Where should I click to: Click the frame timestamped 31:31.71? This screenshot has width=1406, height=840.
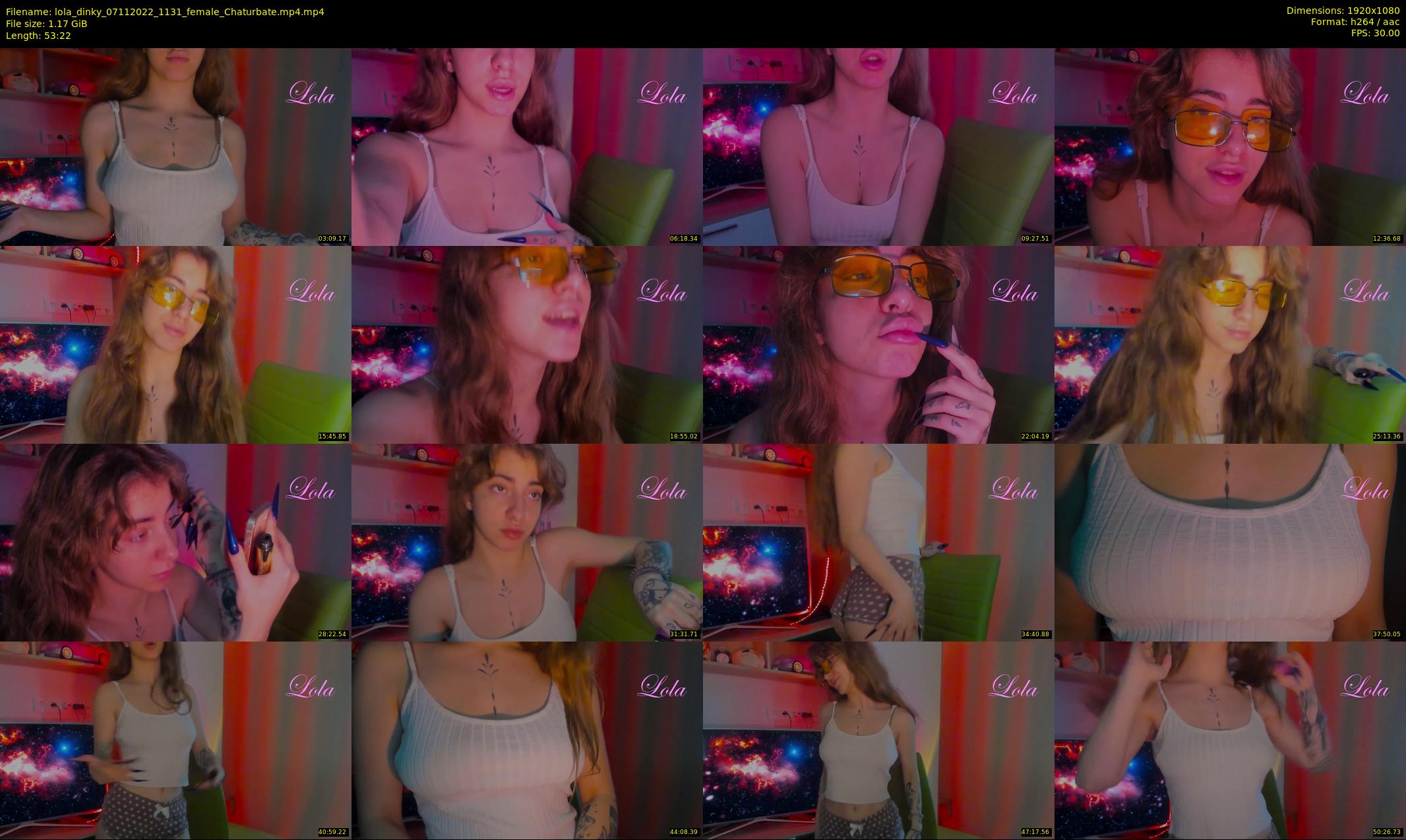(527, 542)
